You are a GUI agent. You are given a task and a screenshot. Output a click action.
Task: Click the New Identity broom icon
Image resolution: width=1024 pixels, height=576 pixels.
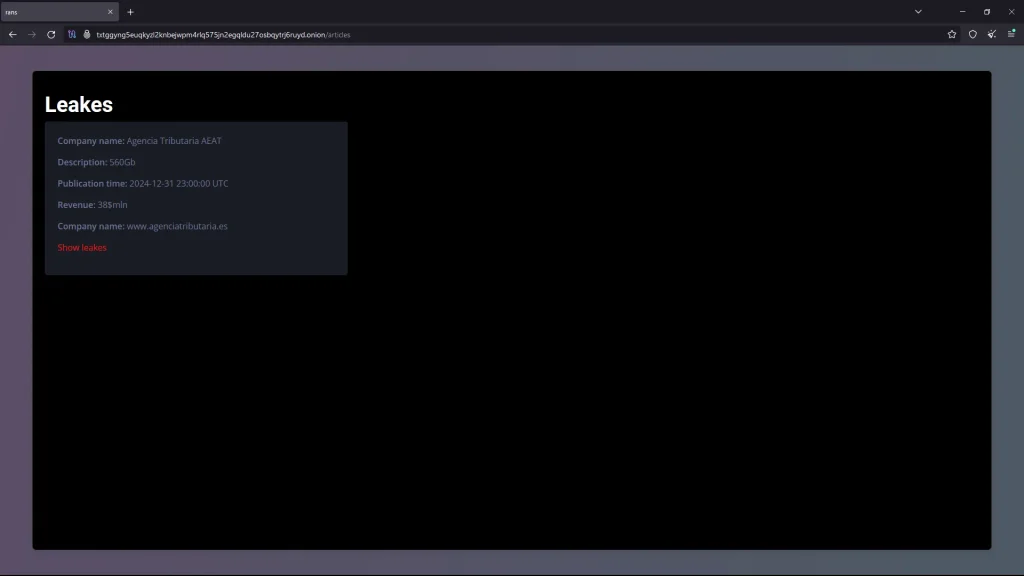pos(992,34)
